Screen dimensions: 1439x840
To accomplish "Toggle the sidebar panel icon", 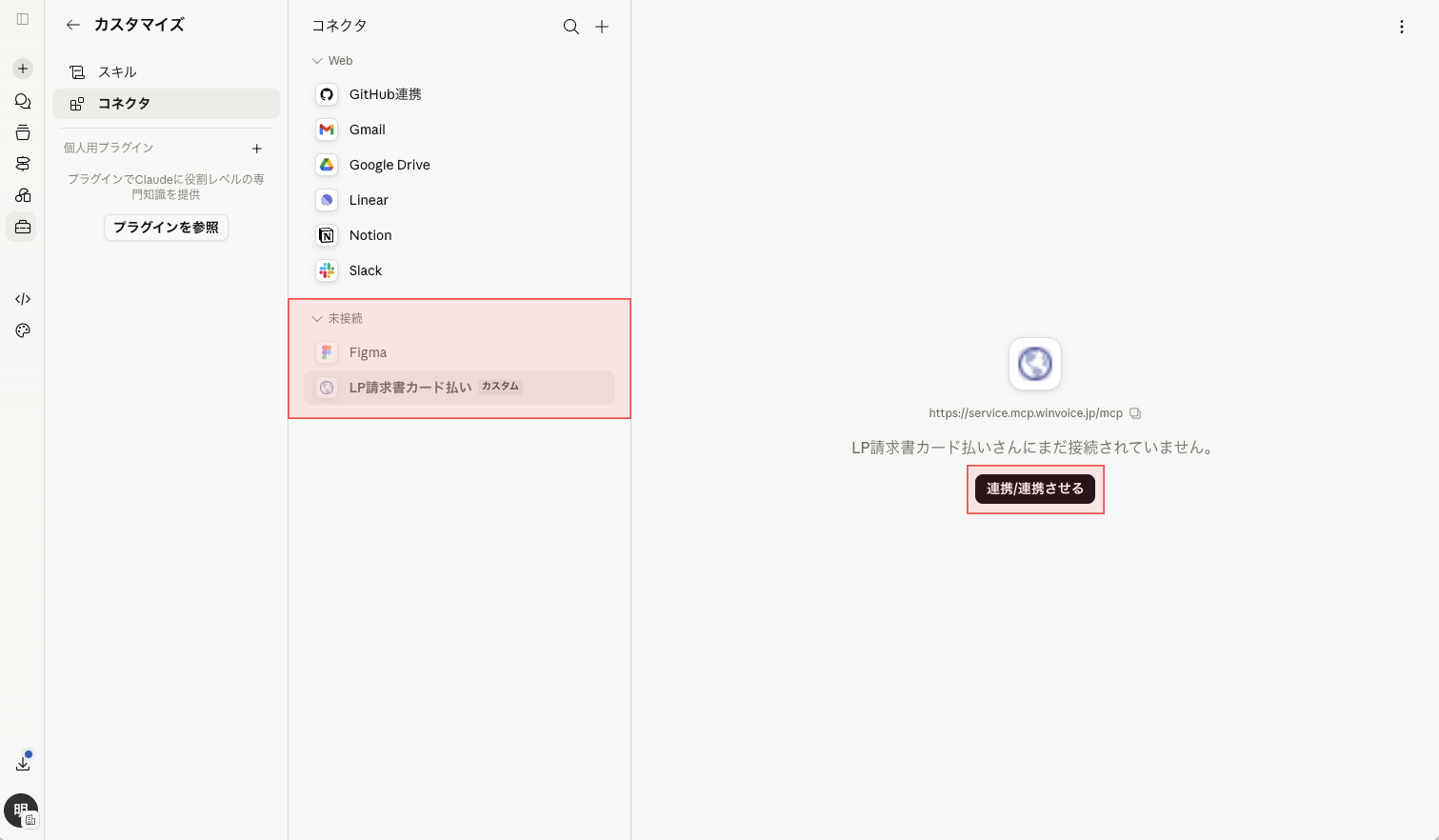I will pos(23,19).
